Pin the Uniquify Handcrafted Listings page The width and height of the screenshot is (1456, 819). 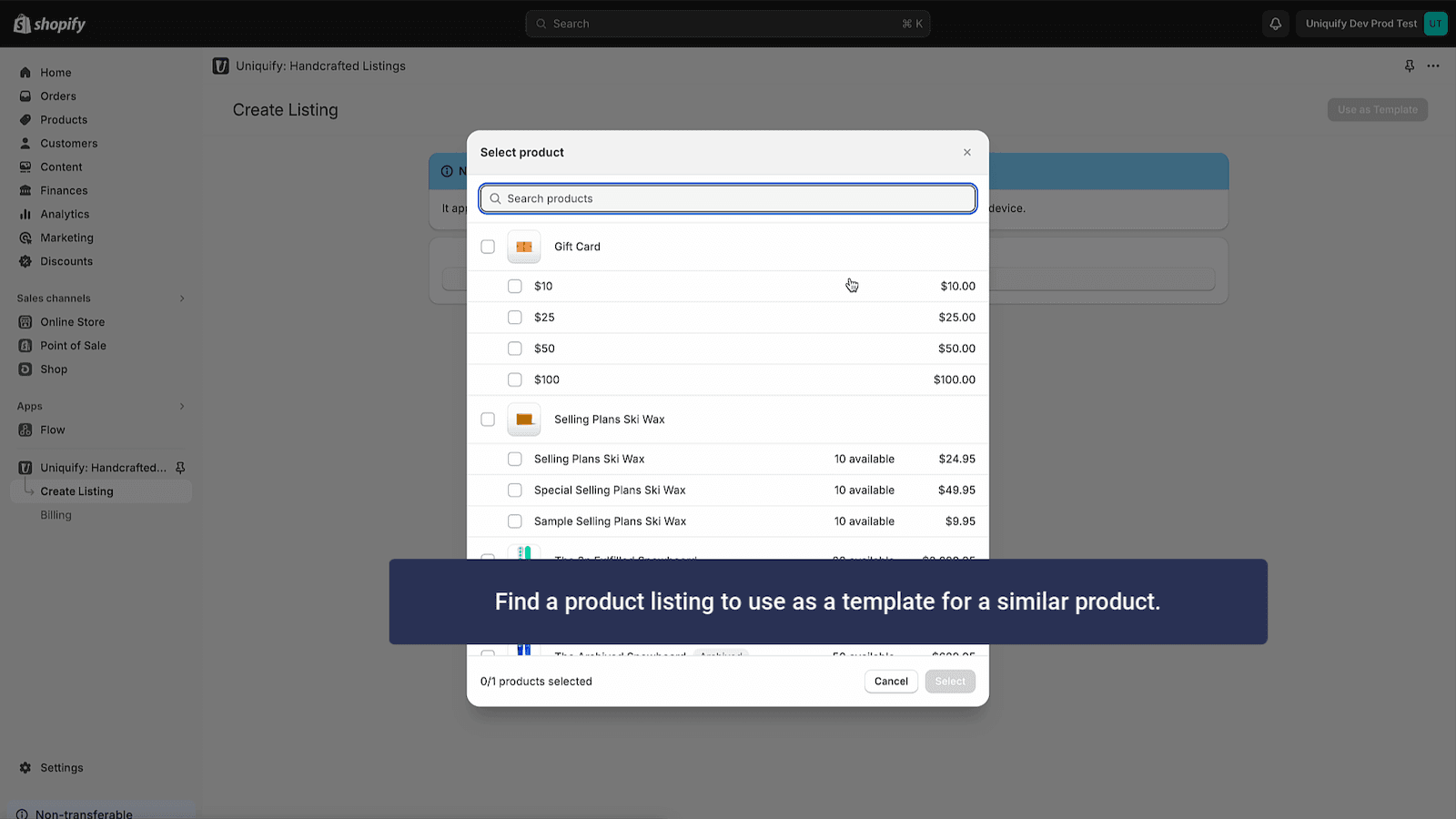coord(1409,66)
